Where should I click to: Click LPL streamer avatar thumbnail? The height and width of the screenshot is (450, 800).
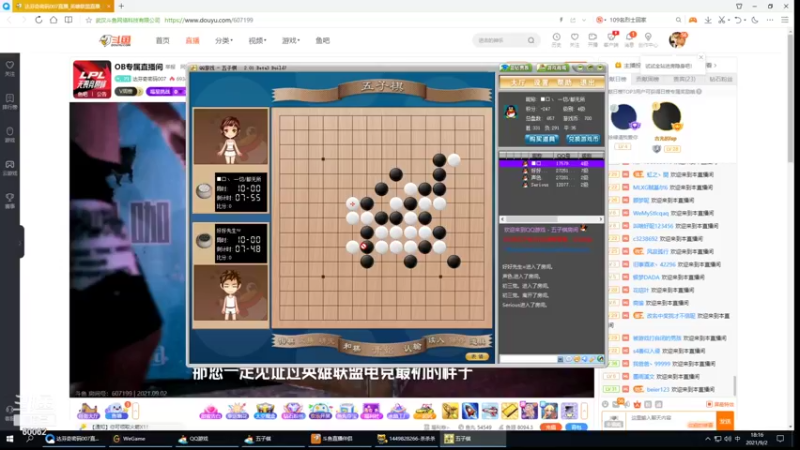point(92,79)
